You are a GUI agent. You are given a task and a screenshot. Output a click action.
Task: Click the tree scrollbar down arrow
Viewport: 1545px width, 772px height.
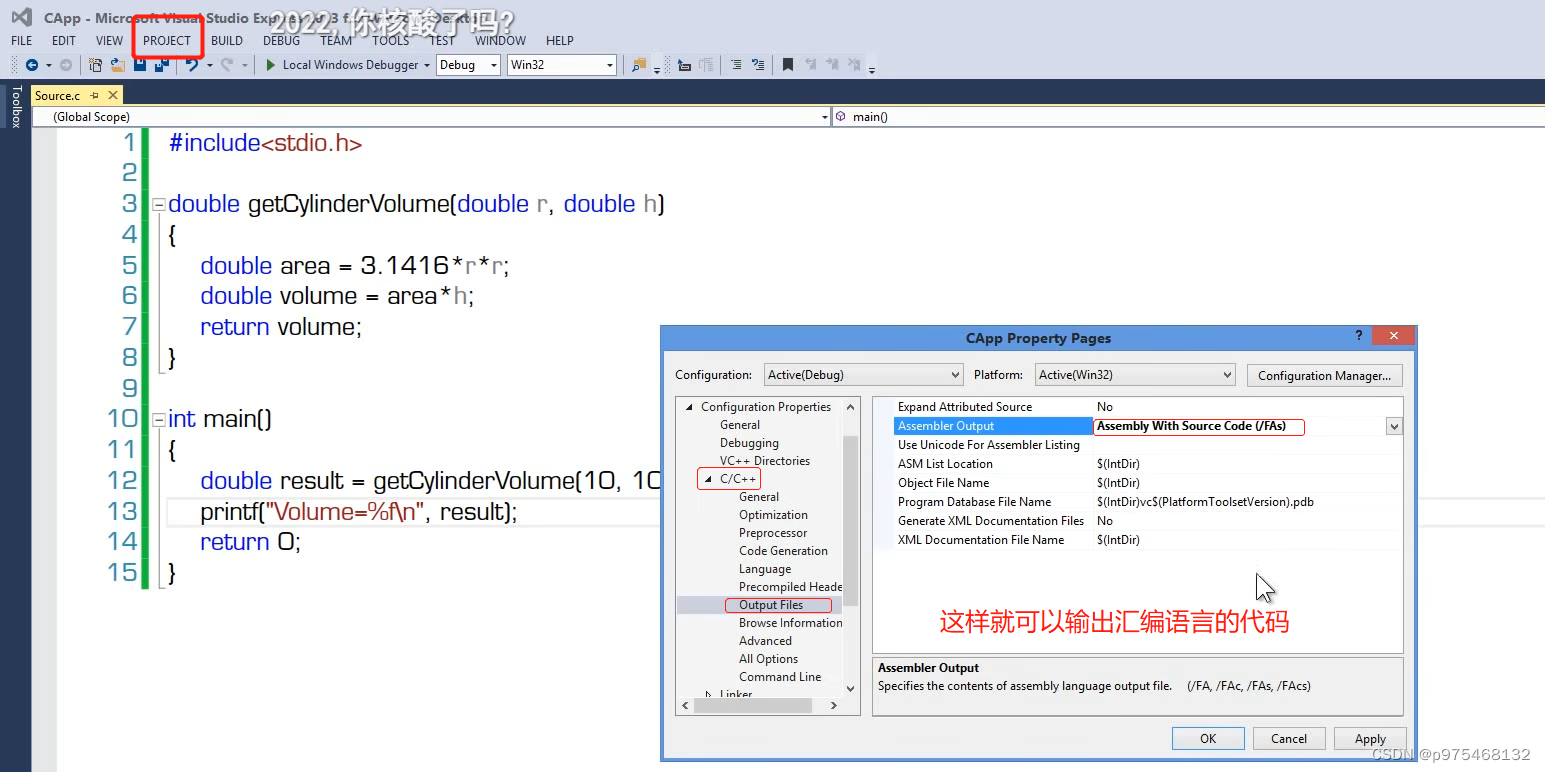click(x=851, y=689)
